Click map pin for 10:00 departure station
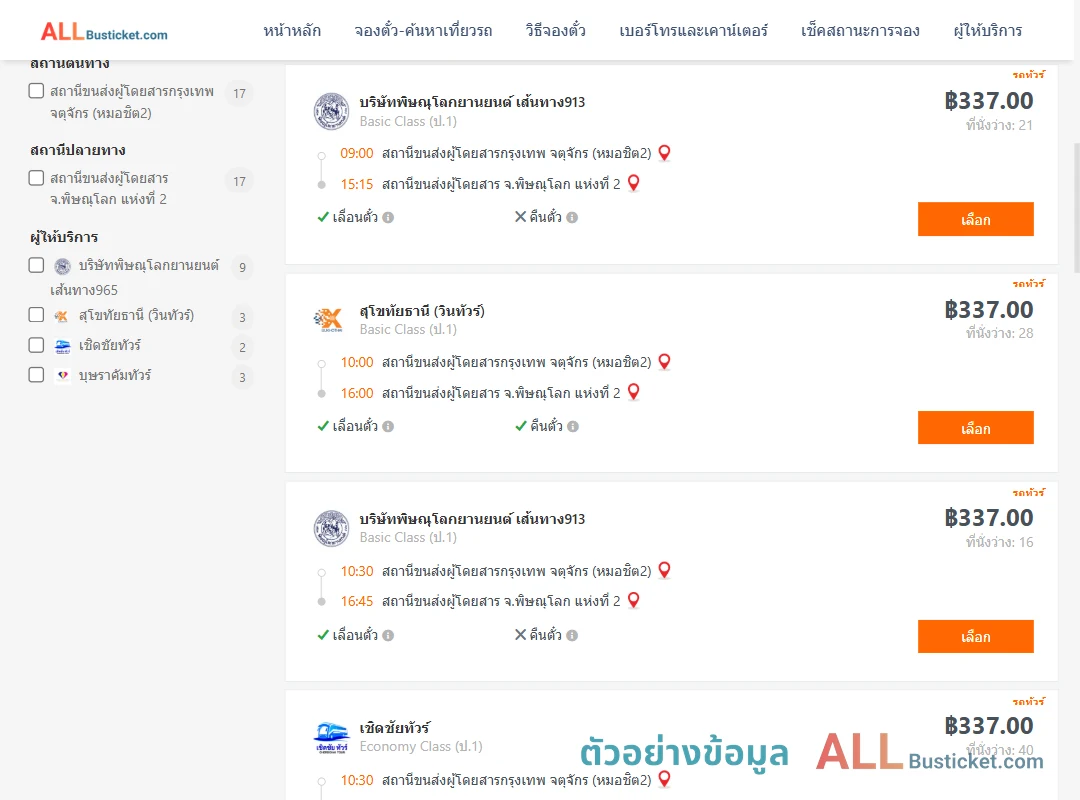This screenshot has width=1080, height=800. 664,361
